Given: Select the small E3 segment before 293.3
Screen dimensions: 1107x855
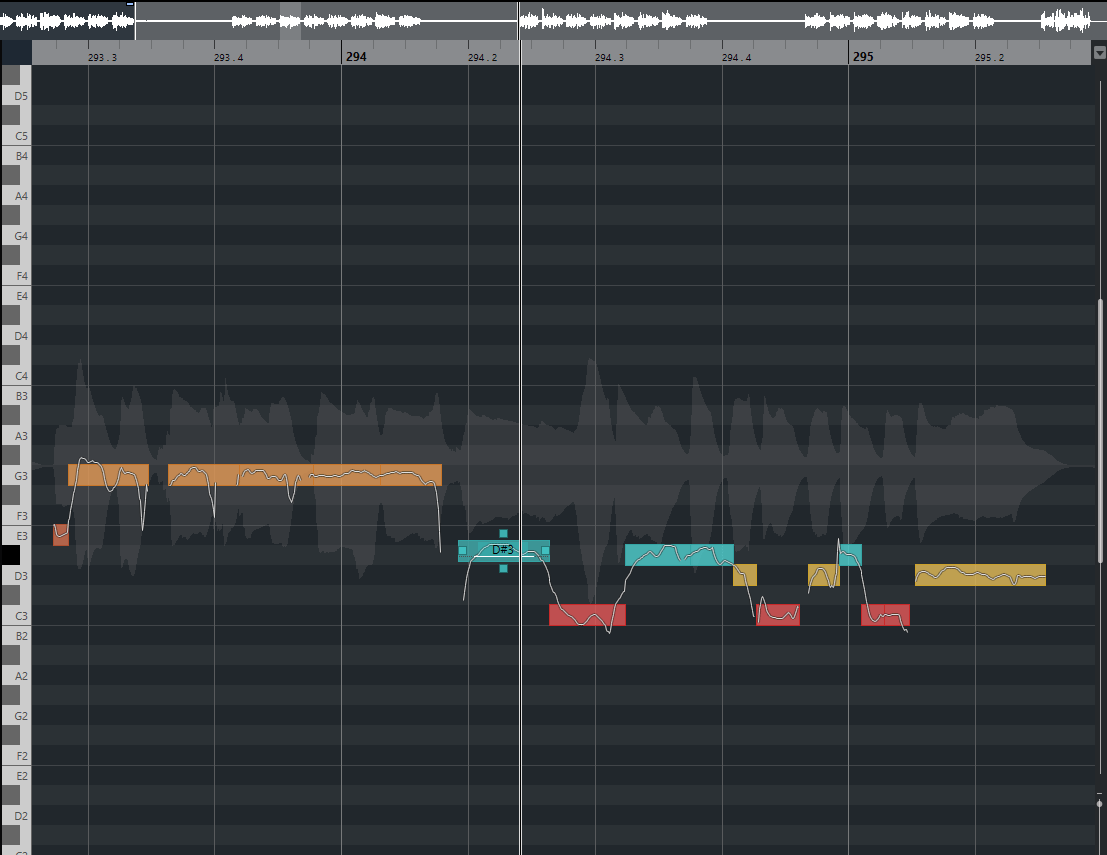Looking at the screenshot, I should pyautogui.click(x=61, y=534).
